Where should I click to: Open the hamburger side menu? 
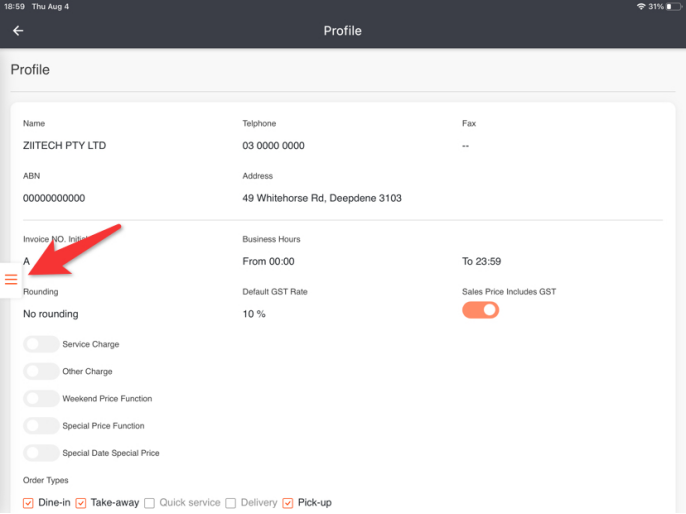(11, 279)
